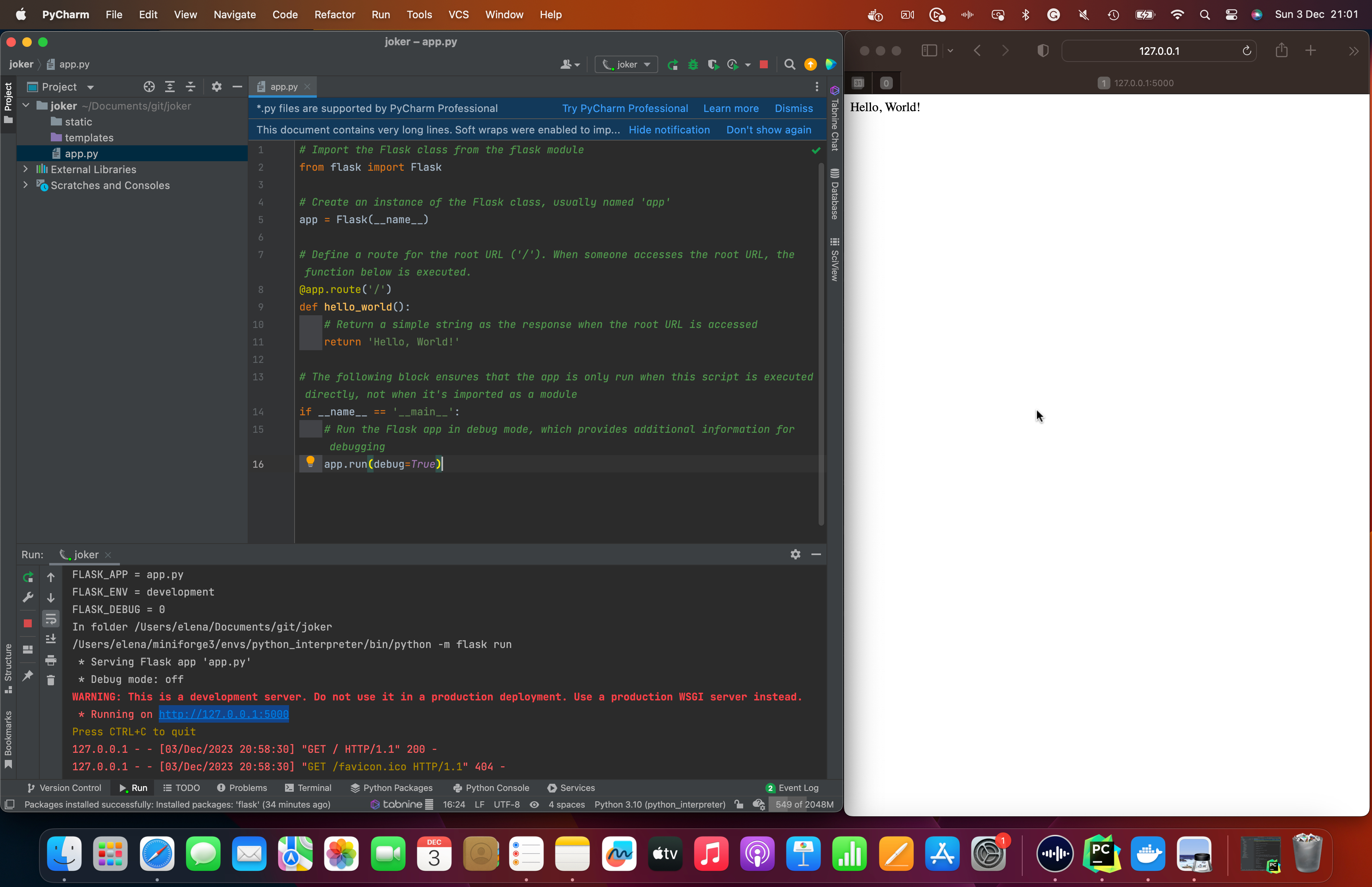1372x887 pixels.
Task: Open PyCharm from the Dock
Action: click(1101, 854)
